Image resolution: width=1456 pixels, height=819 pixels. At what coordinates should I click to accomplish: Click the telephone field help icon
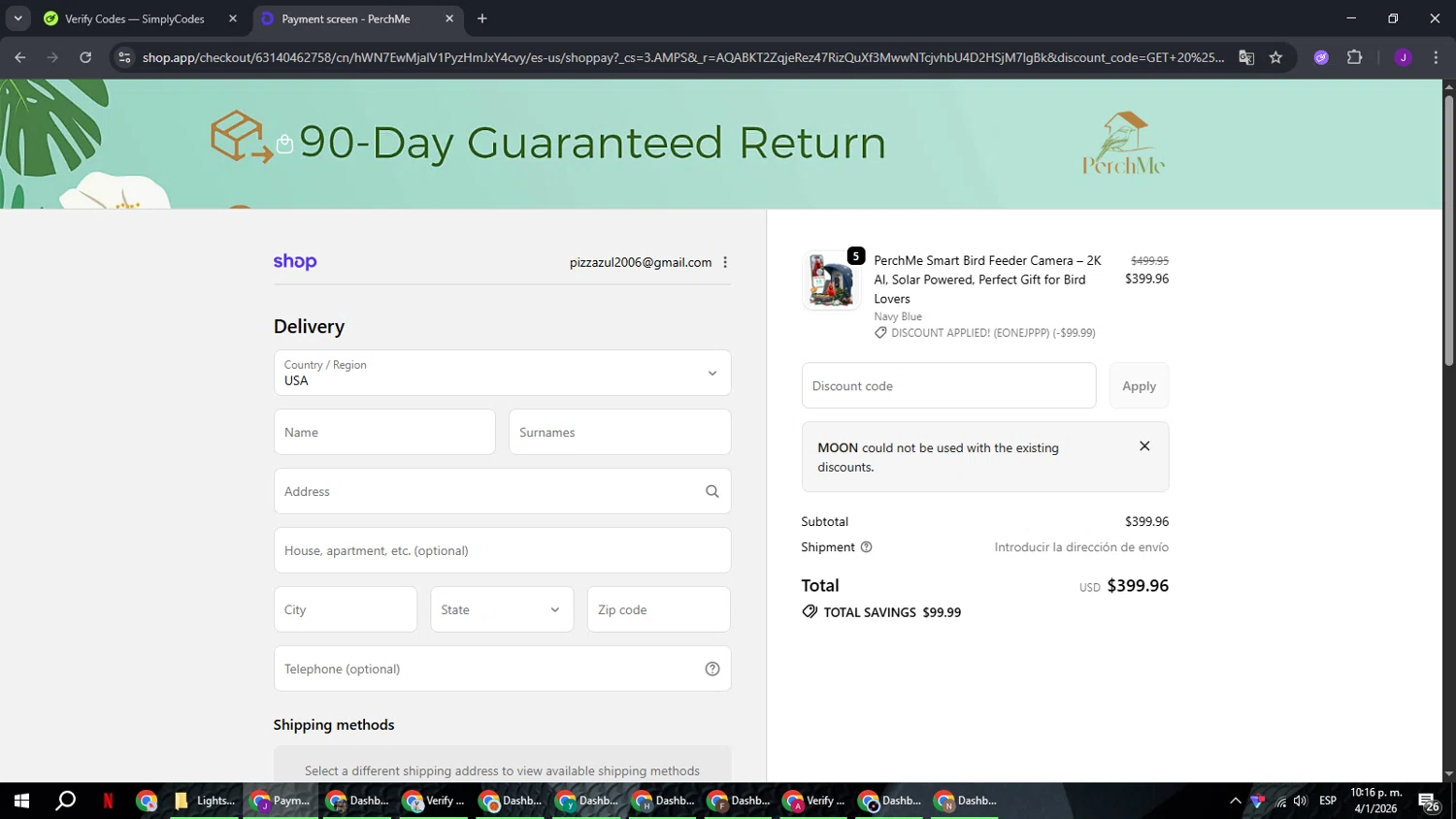pos(712,669)
